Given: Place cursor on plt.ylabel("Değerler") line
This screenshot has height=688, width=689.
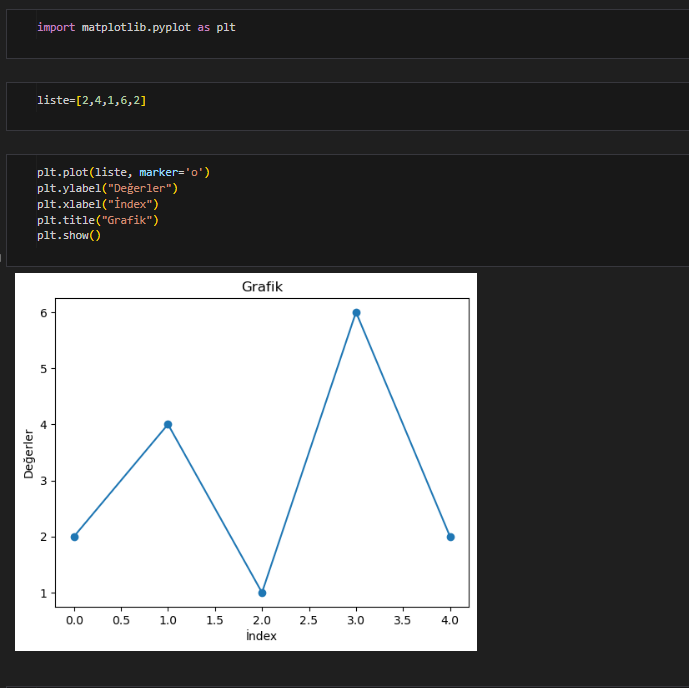Looking at the screenshot, I should tap(107, 188).
